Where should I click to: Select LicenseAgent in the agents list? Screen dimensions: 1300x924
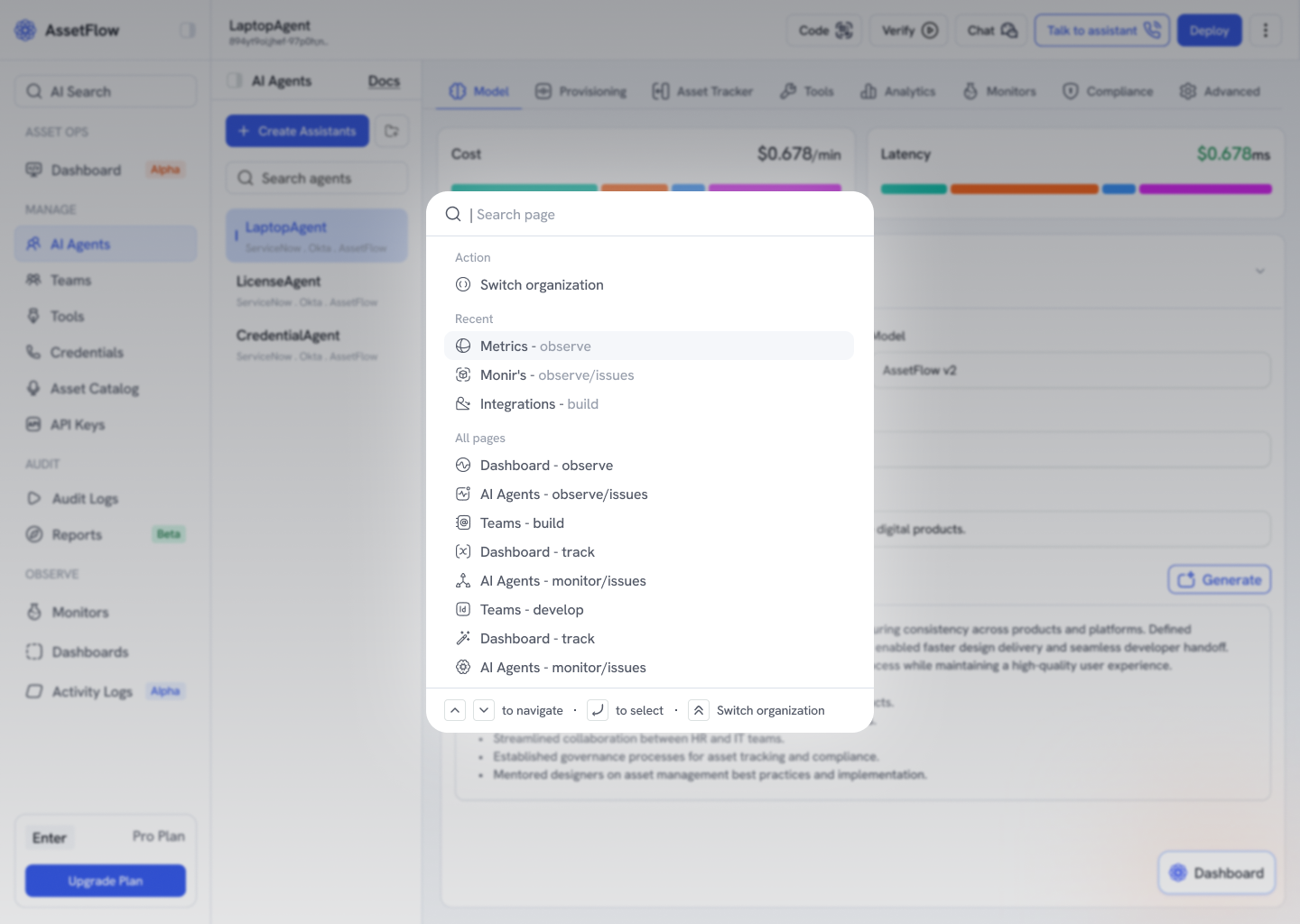tap(317, 290)
